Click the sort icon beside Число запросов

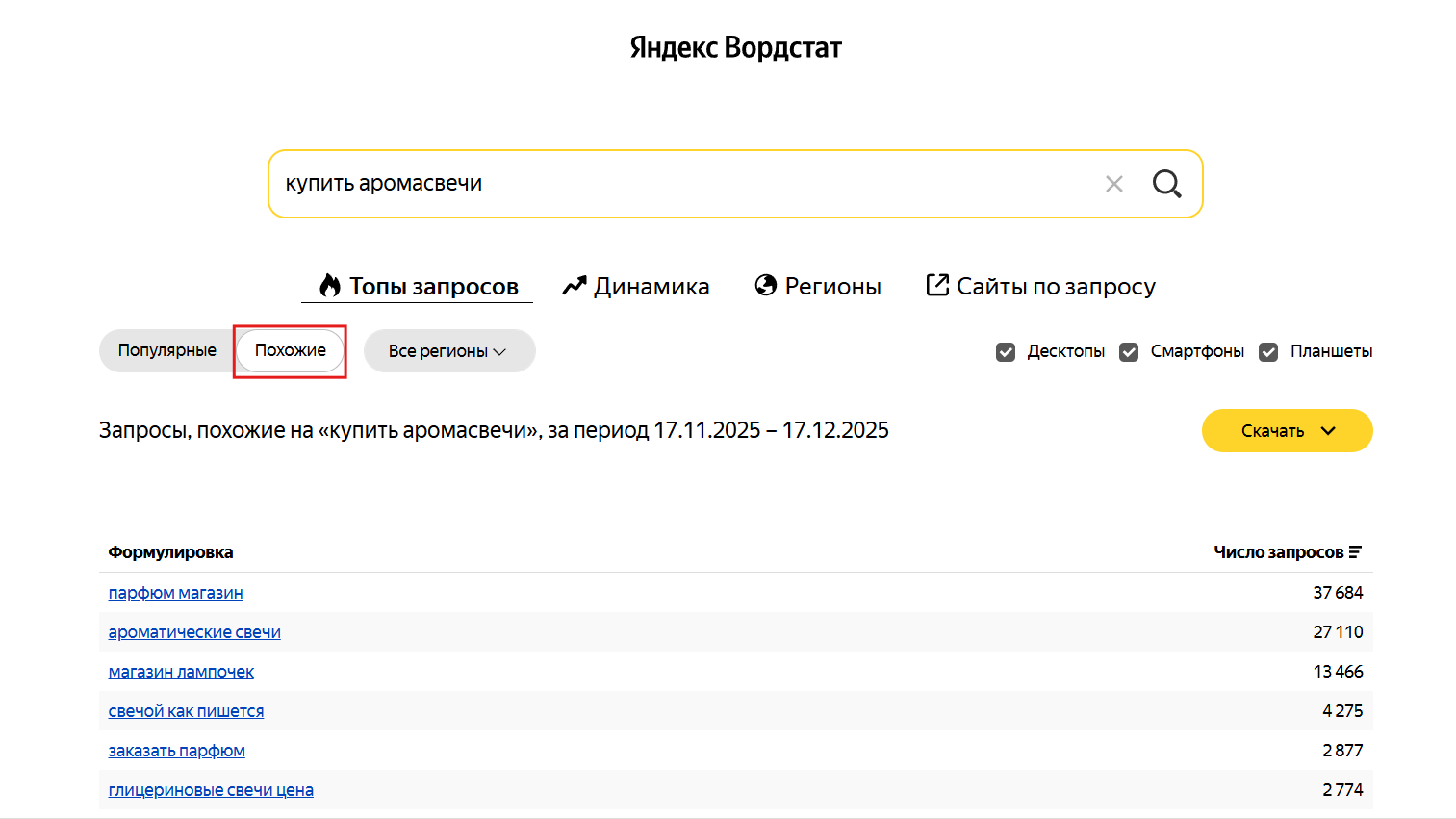pyautogui.click(x=1355, y=552)
